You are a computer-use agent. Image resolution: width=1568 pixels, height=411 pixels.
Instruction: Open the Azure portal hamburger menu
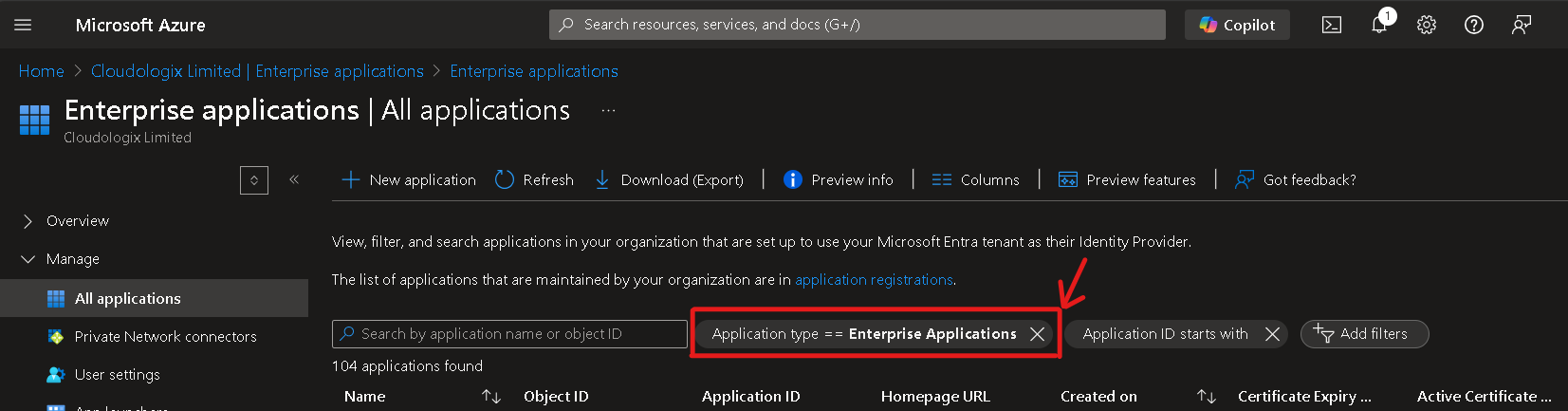coord(23,25)
